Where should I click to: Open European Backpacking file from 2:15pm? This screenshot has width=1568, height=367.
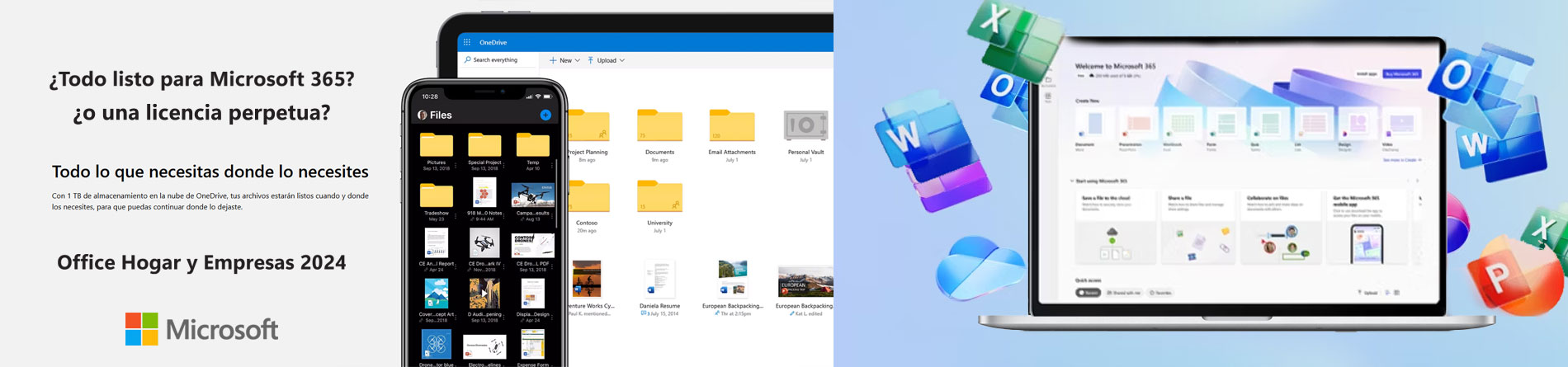[x=733, y=279]
